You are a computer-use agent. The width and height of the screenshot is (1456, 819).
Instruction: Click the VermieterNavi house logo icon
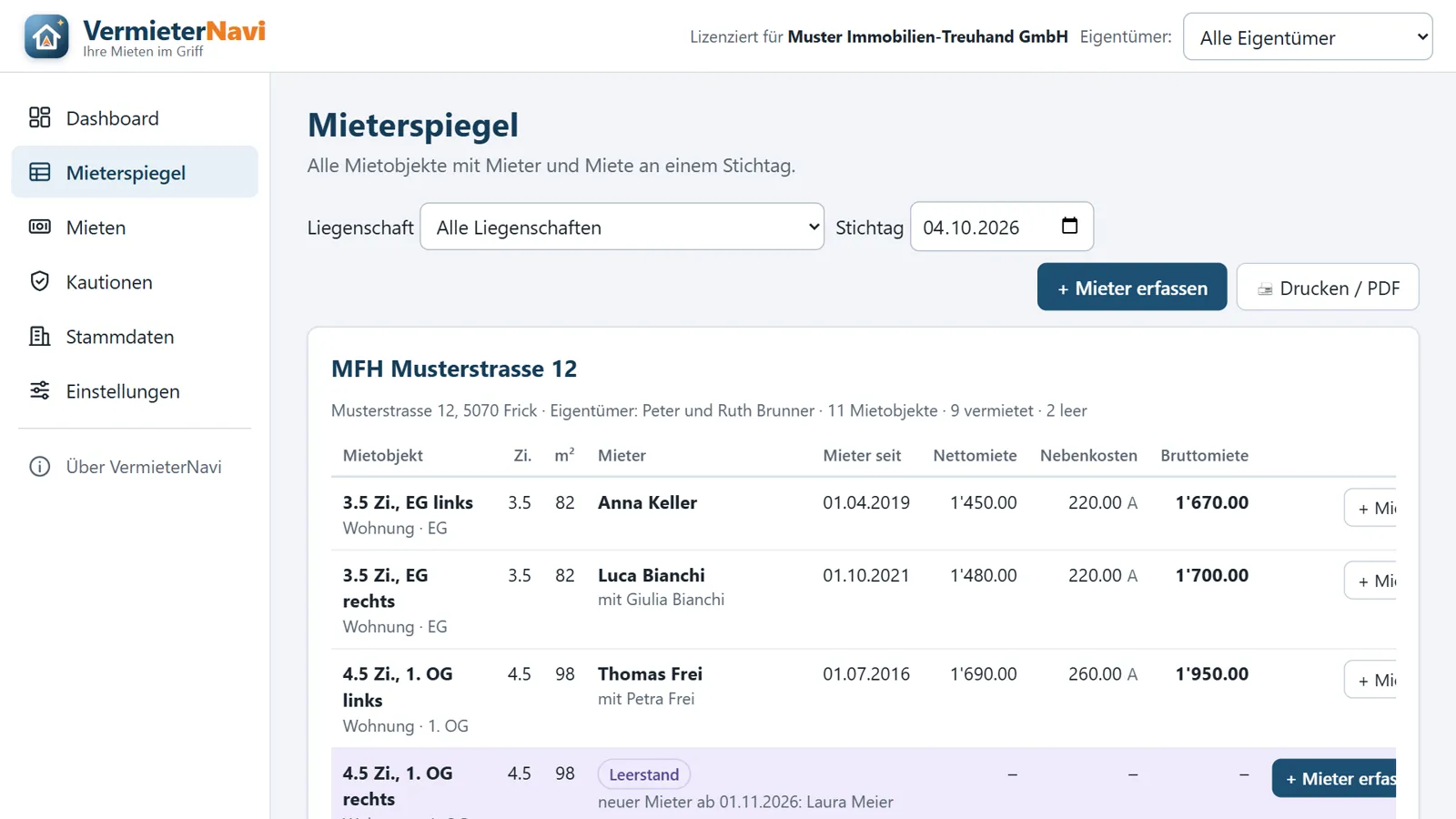pos(46,36)
